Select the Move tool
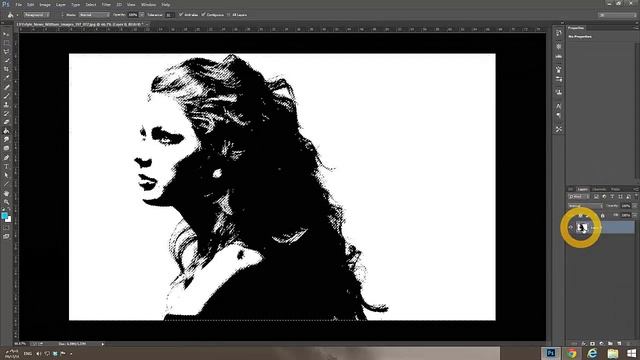 click(x=6, y=33)
